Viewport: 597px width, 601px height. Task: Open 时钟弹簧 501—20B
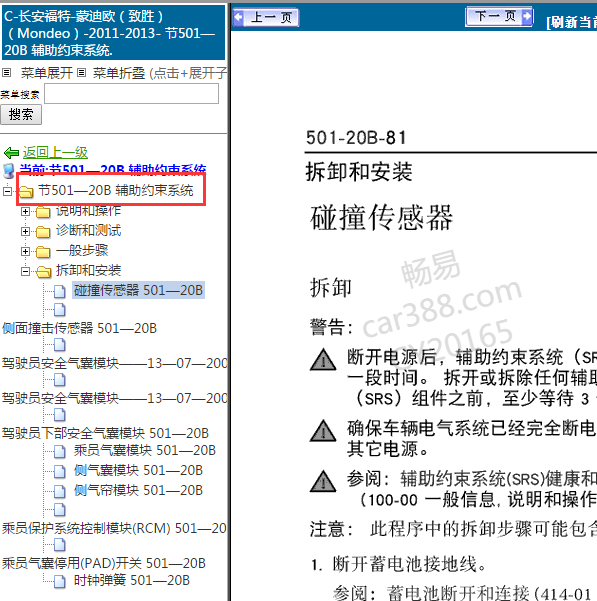click(132, 580)
